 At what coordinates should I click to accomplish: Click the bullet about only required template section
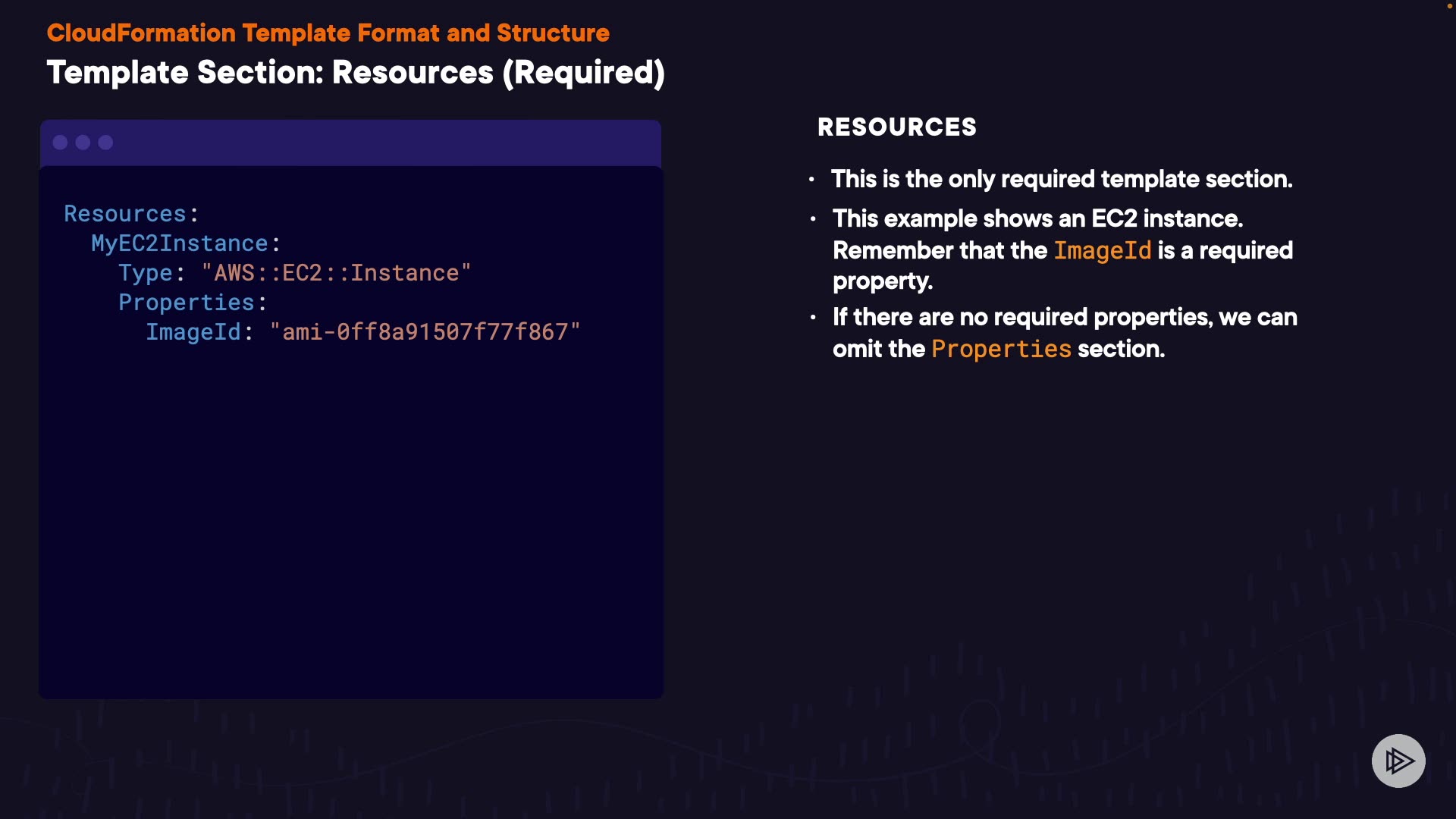(x=1062, y=180)
